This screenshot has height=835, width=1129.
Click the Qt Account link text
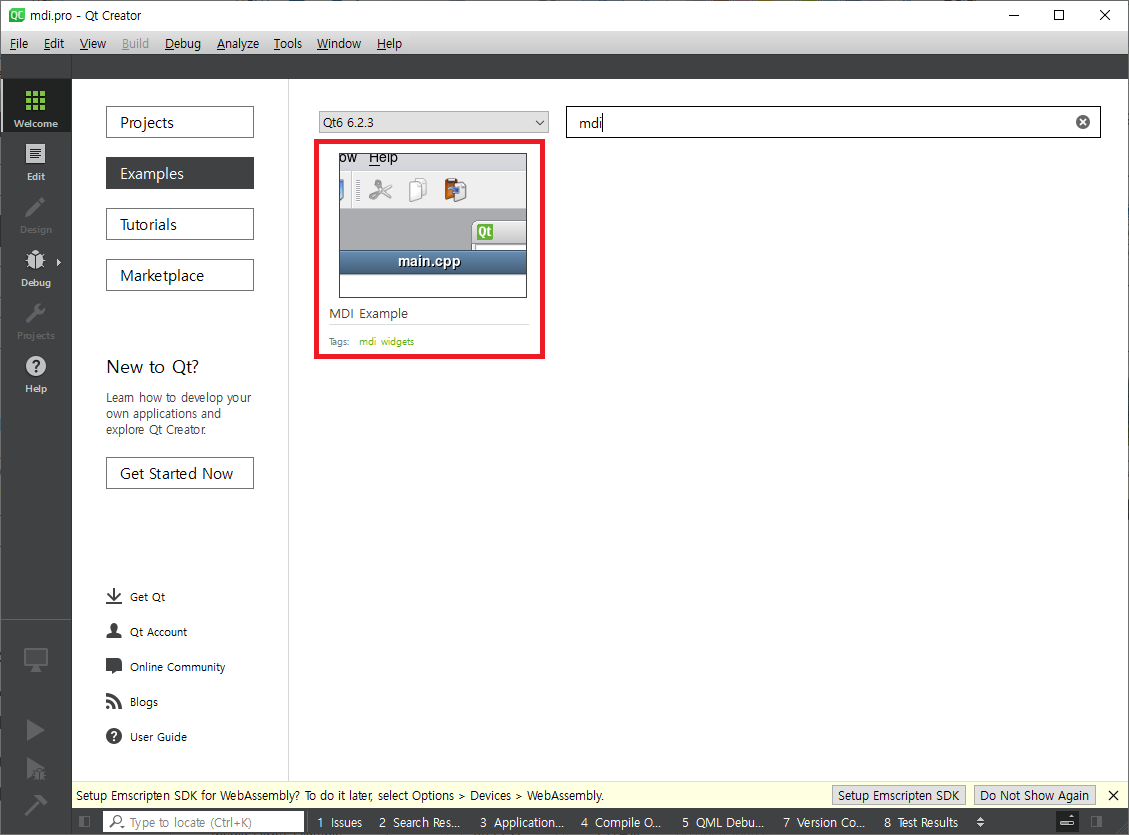click(x=158, y=632)
